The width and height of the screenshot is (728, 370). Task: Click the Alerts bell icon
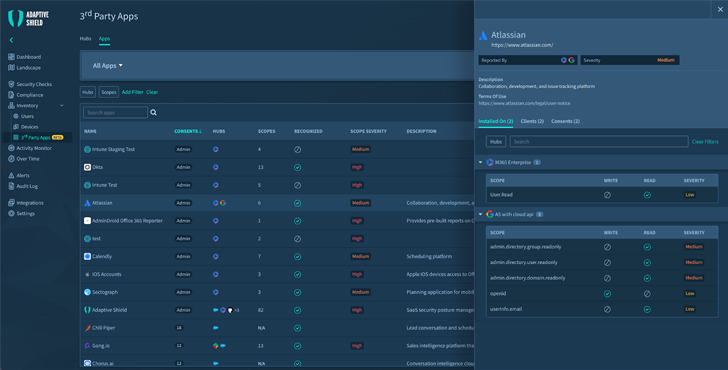click(x=11, y=175)
